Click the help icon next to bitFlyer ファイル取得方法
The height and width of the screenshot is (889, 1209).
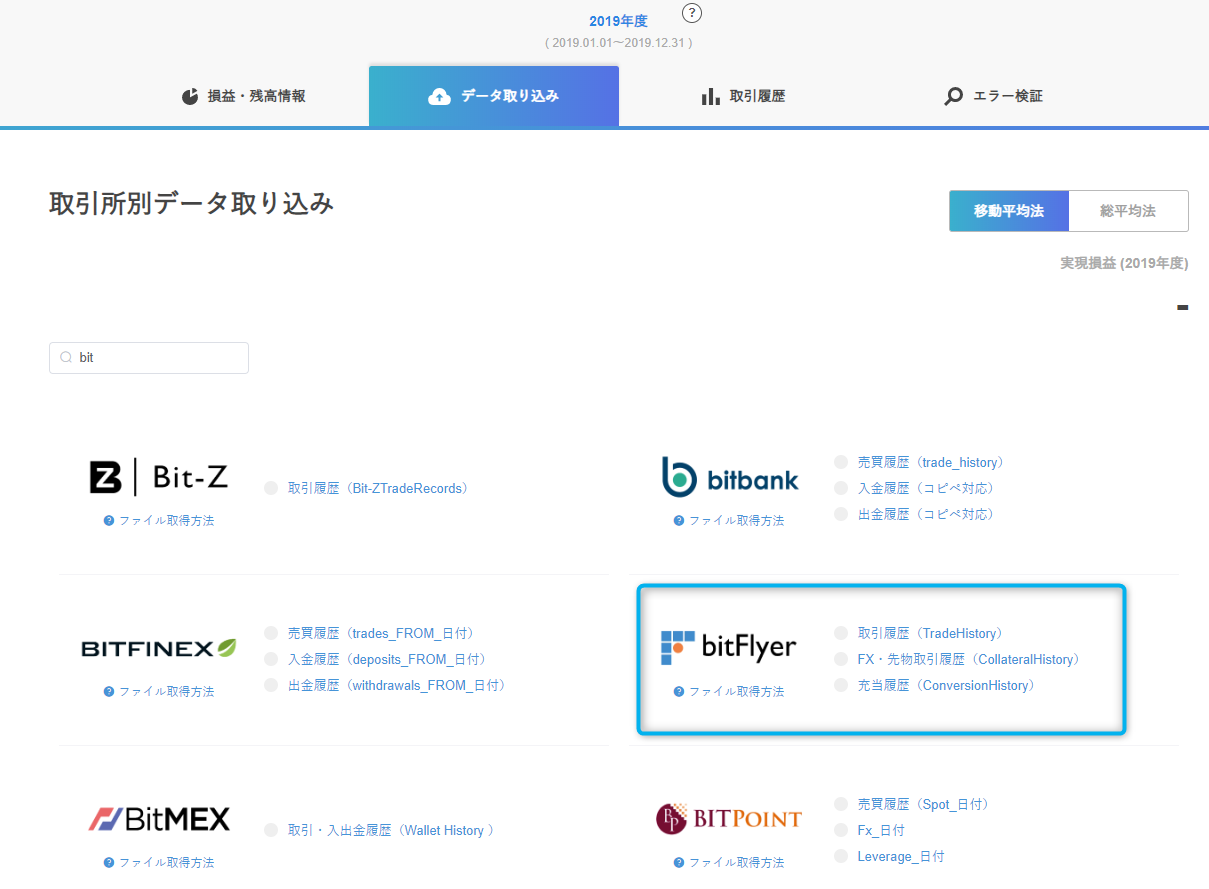click(x=678, y=690)
